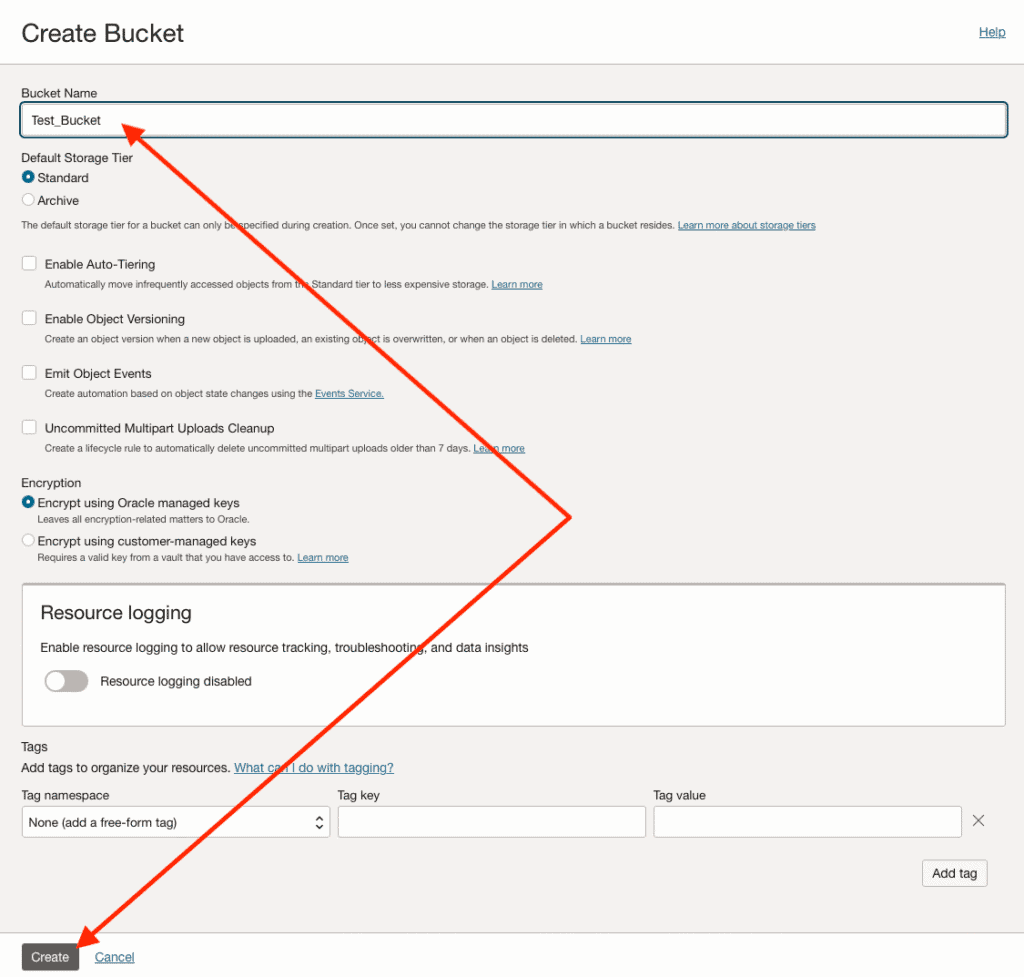Open Learn more about storage tiers
This screenshot has height=977, width=1024.
pos(746,226)
